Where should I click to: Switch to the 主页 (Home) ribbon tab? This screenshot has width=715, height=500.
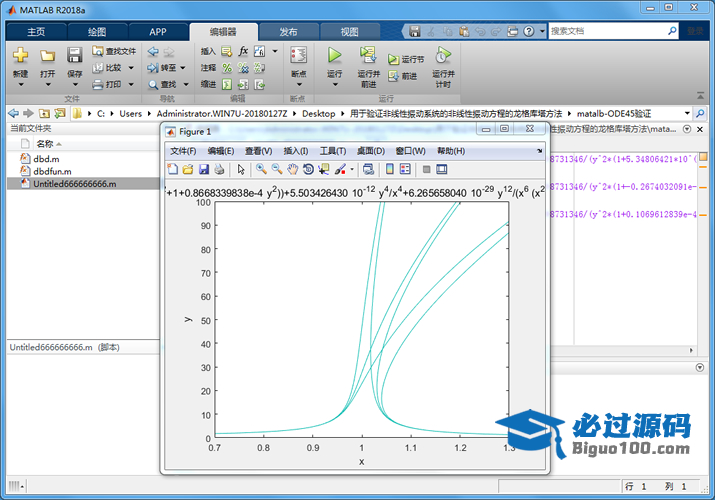36,32
